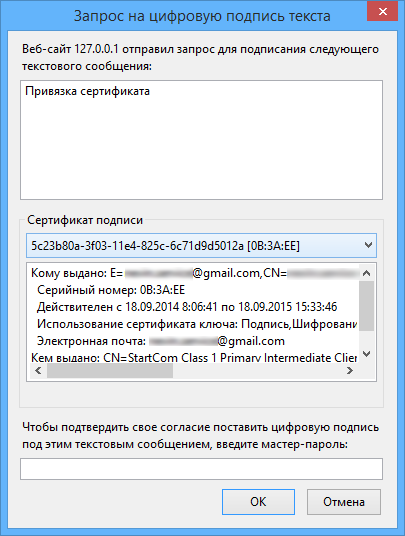This screenshot has width=405, height=536.
Task: Open the signing certificate dropdown arrow
Action: coord(368,245)
